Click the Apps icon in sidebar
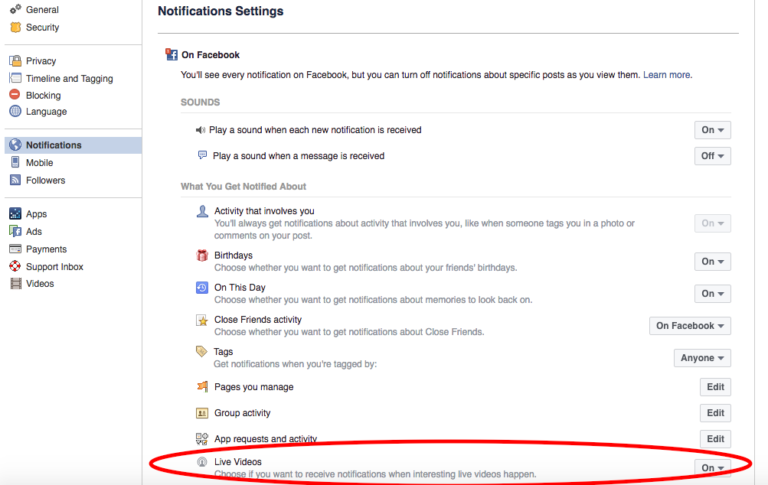Screen dimensions: 768x485 click(x=16, y=214)
